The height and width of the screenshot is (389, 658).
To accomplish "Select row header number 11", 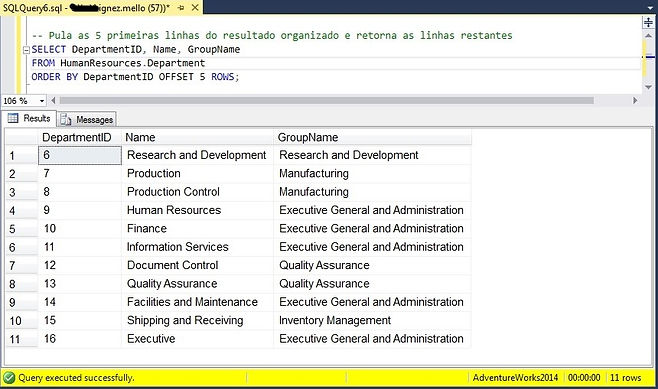I will [22, 339].
